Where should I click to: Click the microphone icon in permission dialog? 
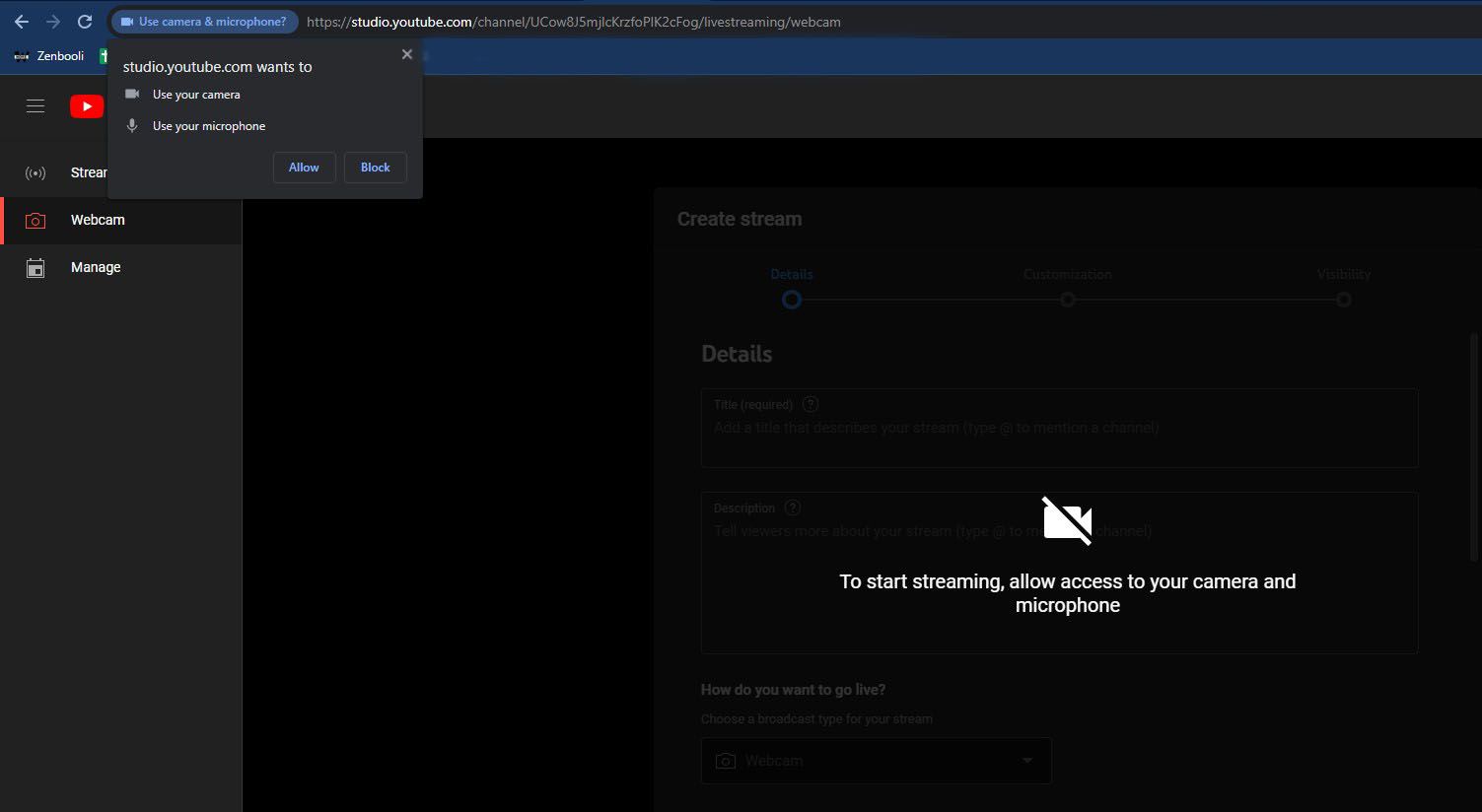click(132, 125)
